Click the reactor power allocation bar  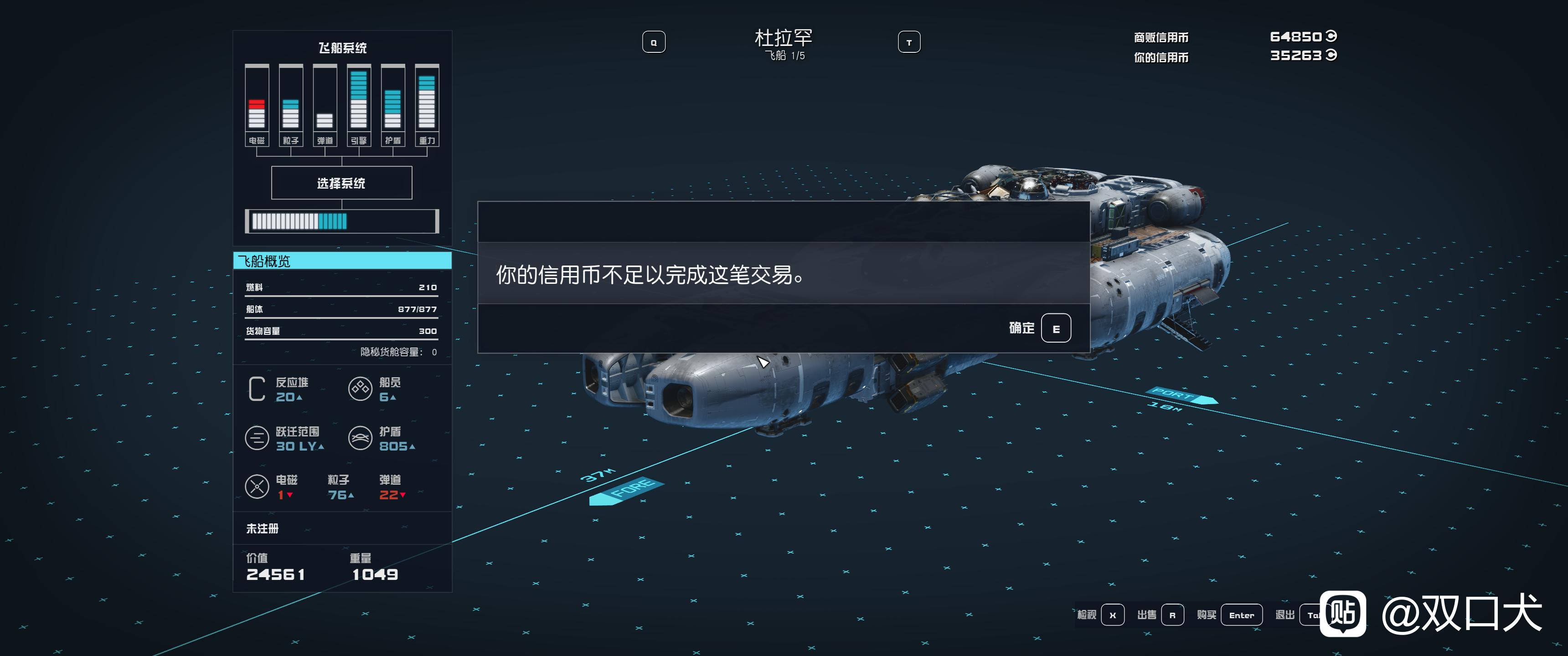(x=341, y=221)
